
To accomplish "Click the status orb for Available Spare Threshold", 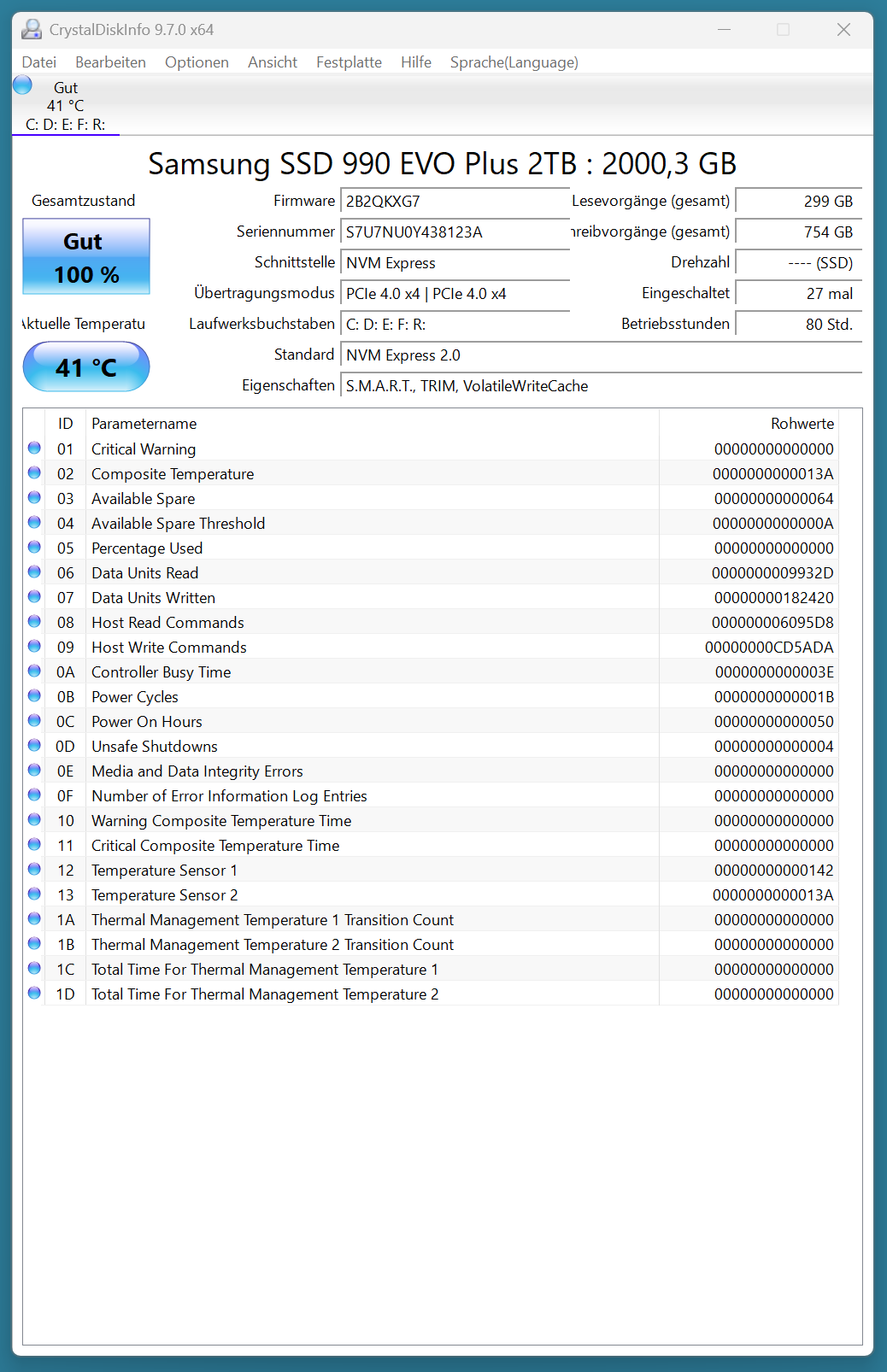I will click(34, 522).
